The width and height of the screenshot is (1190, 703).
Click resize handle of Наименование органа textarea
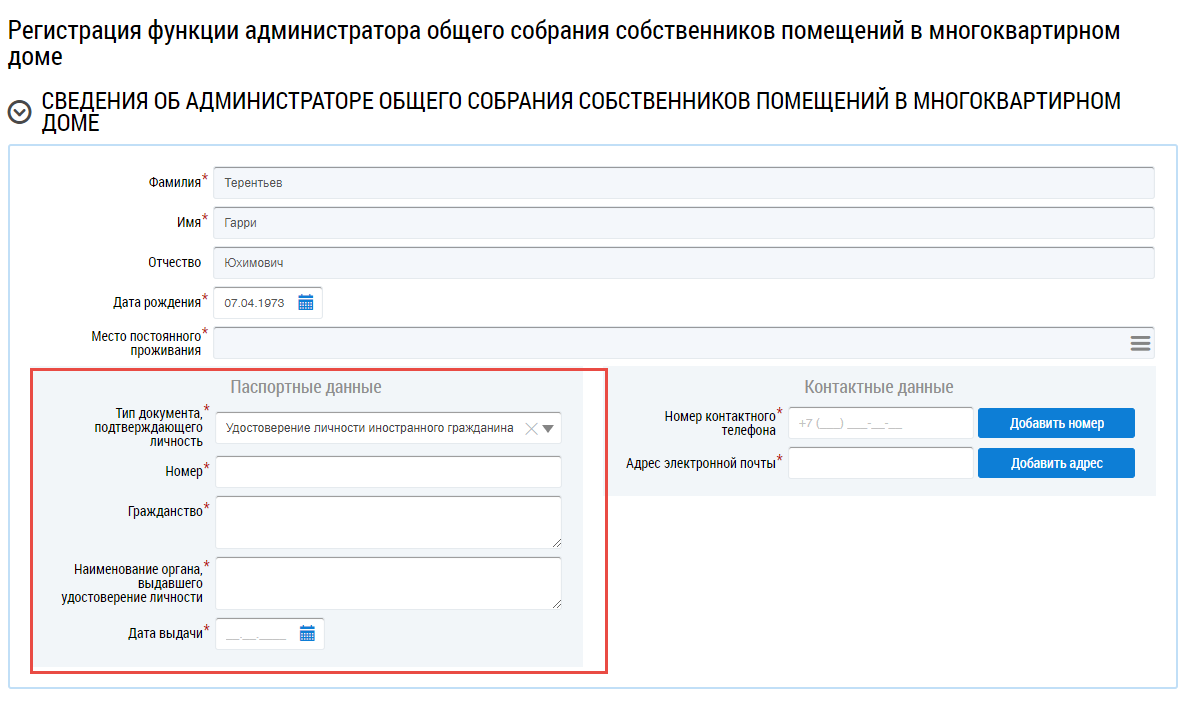pyautogui.click(x=555, y=603)
